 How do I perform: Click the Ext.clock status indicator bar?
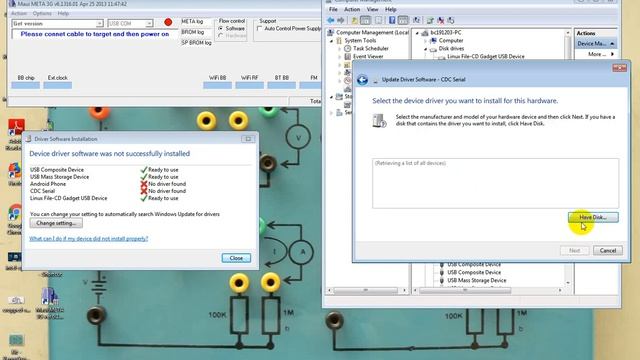tap(58, 85)
